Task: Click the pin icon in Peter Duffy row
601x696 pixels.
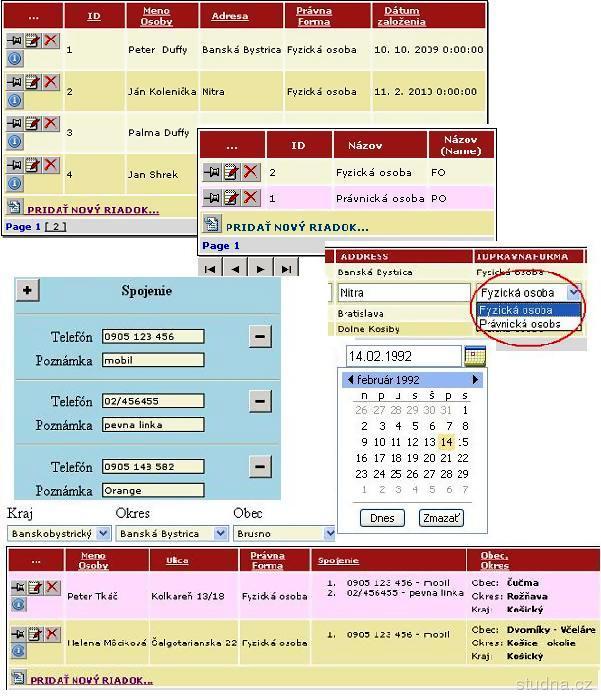Action: click(x=15, y=40)
